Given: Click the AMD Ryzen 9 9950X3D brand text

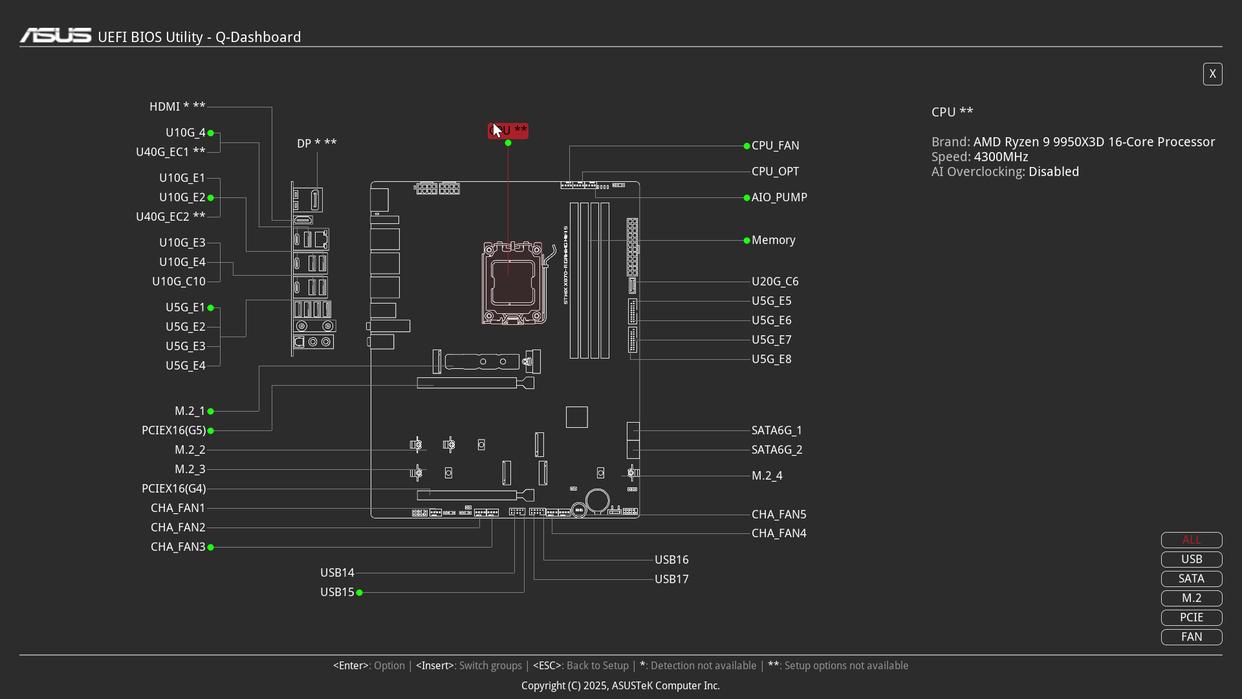Looking at the screenshot, I should click(x=1094, y=142).
